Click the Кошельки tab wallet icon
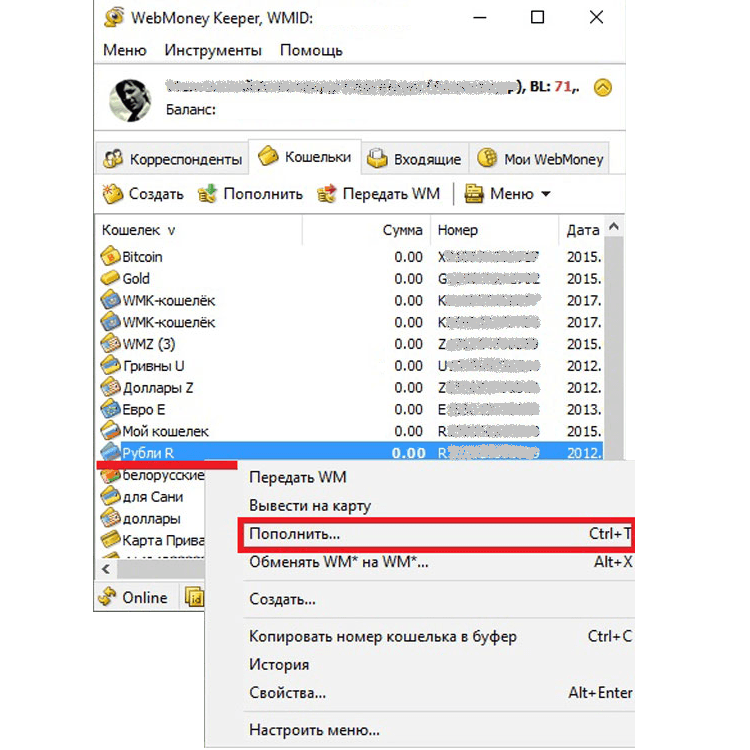750x750 pixels. (x=268, y=156)
